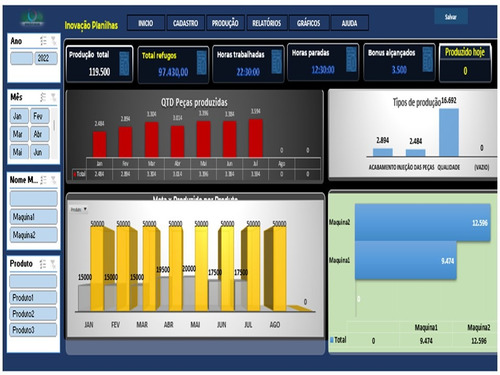Open the GRÁFICOS menu
Image resolution: width=500 pixels, height=375 pixels.
point(309,23)
